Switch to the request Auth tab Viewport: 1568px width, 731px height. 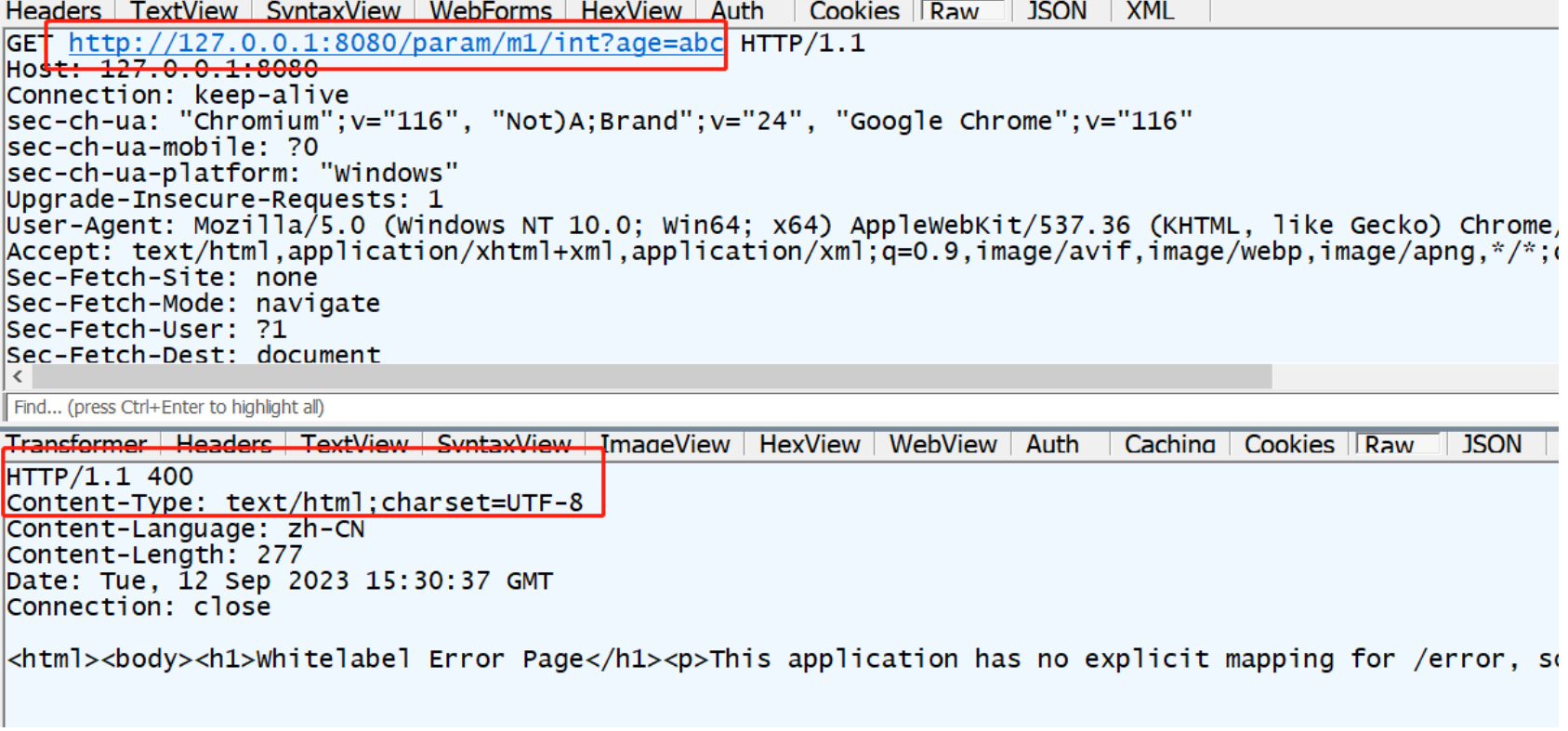coord(737,11)
